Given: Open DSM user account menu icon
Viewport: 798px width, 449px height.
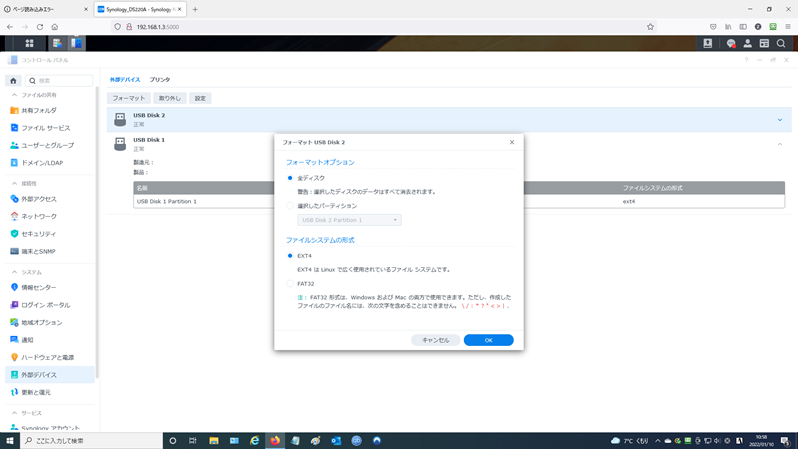Looking at the screenshot, I should click(x=747, y=43).
